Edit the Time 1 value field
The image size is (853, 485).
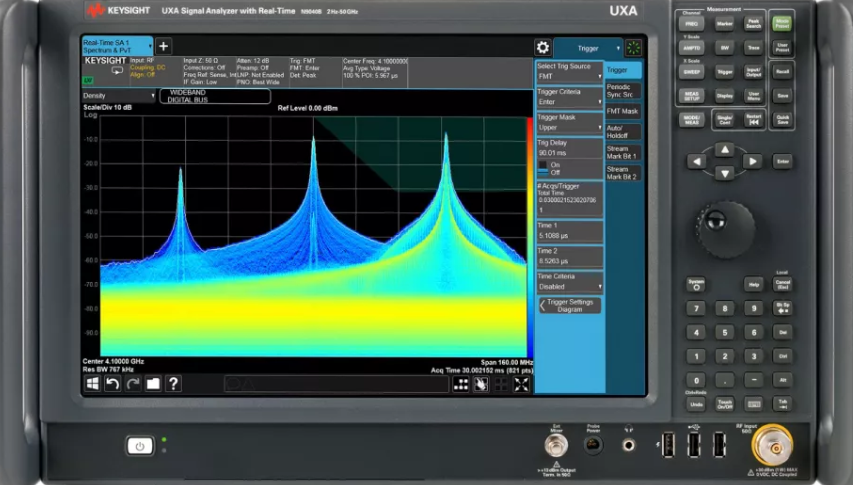(570, 231)
